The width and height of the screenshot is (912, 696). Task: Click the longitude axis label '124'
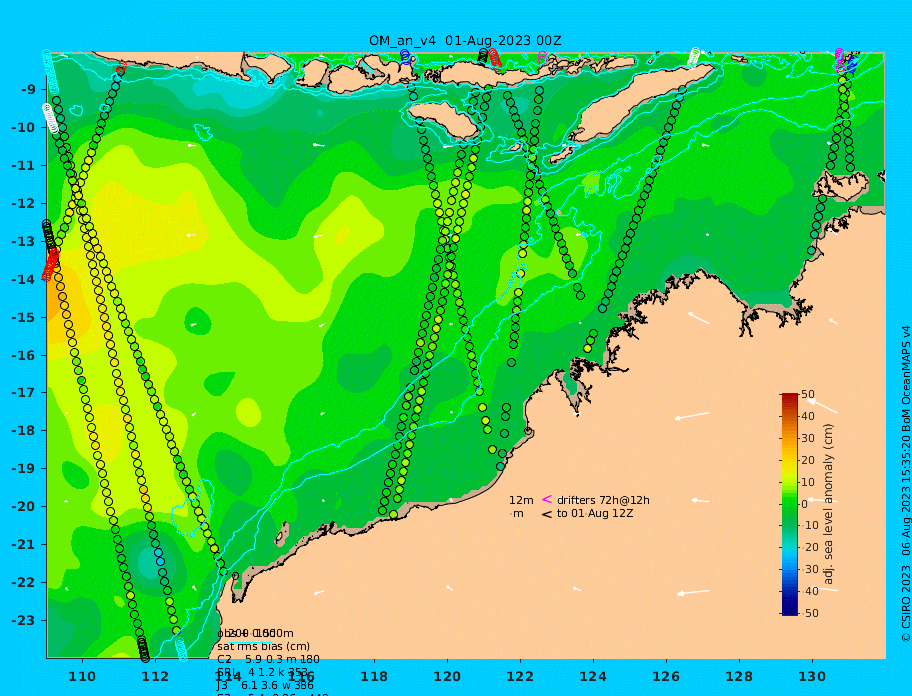click(593, 676)
